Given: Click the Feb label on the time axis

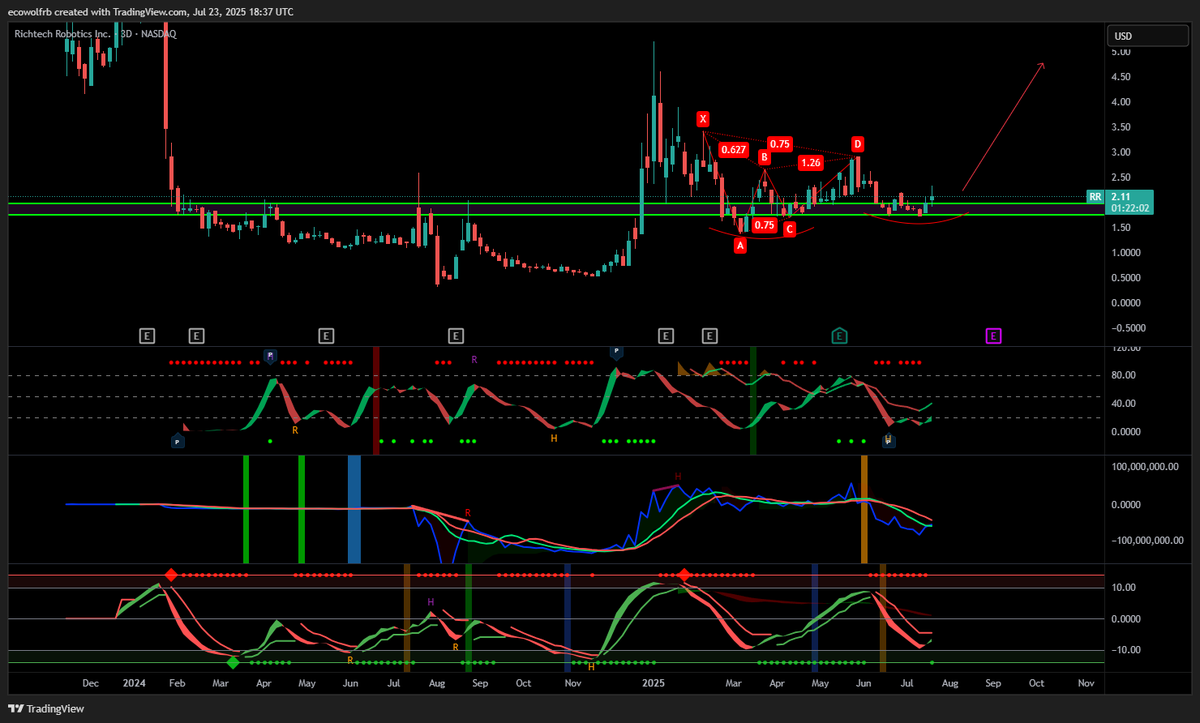Looking at the screenshot, I should [177, 684].
